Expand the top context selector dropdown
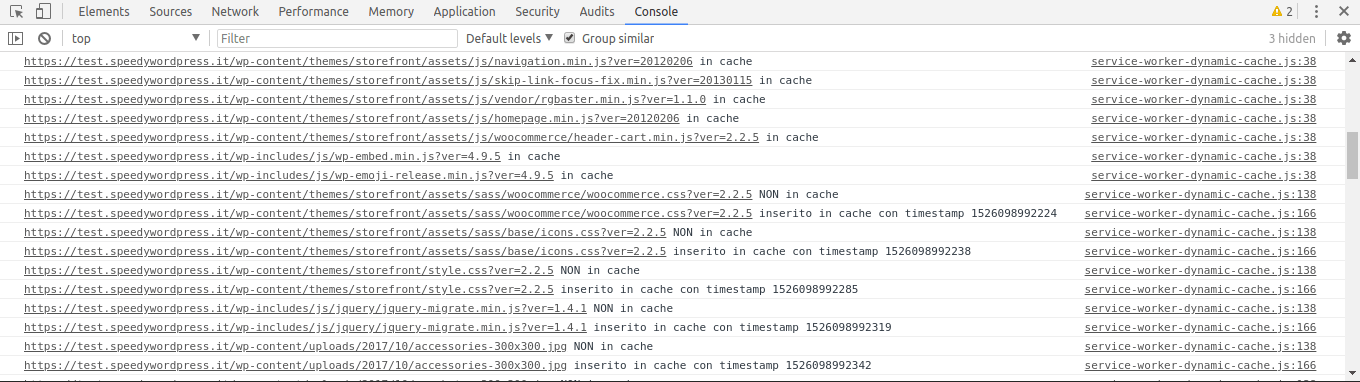This screenshot has width=1360, height=382. point(134,38)
